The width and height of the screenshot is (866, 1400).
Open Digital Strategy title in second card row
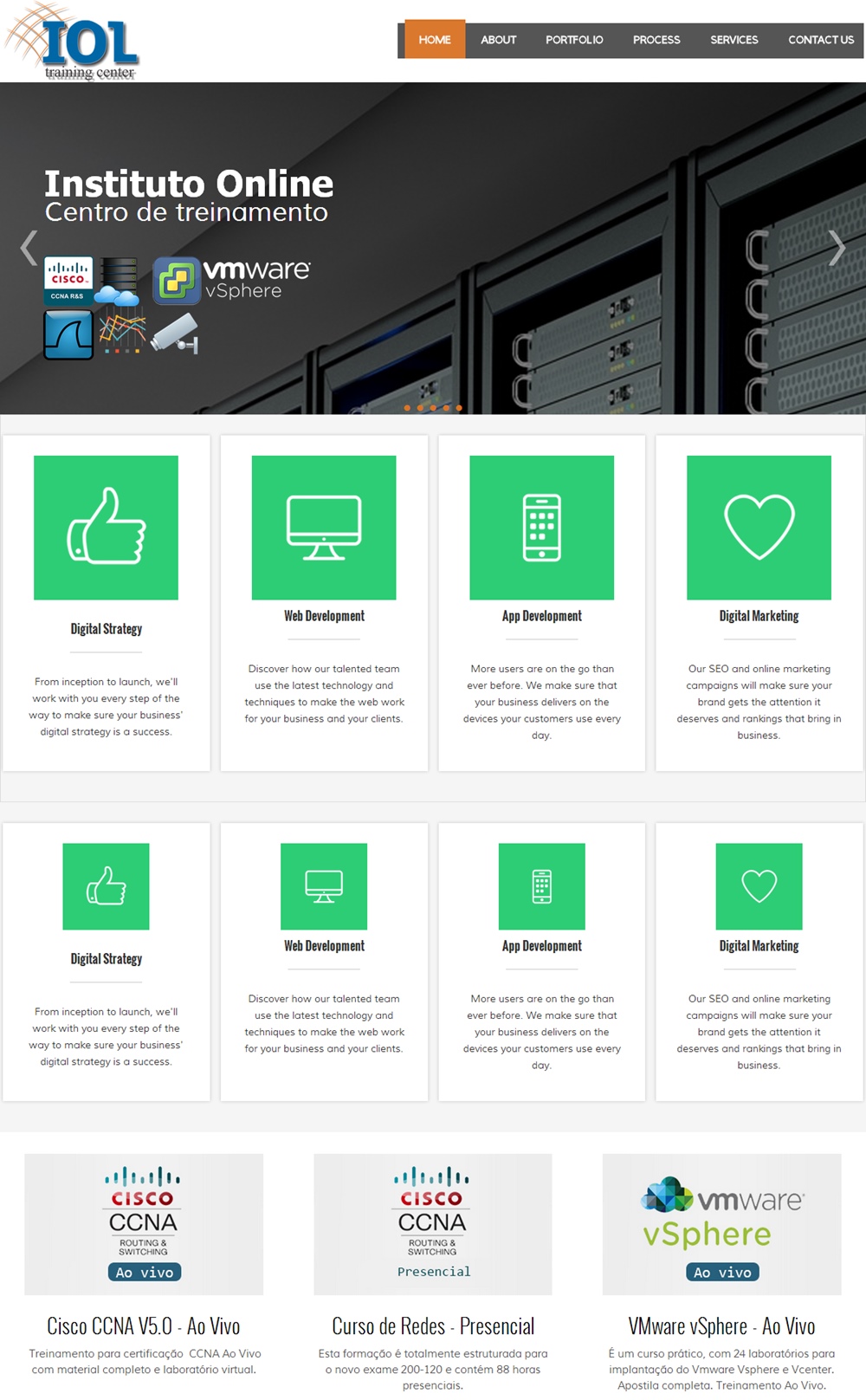point(107,959)
